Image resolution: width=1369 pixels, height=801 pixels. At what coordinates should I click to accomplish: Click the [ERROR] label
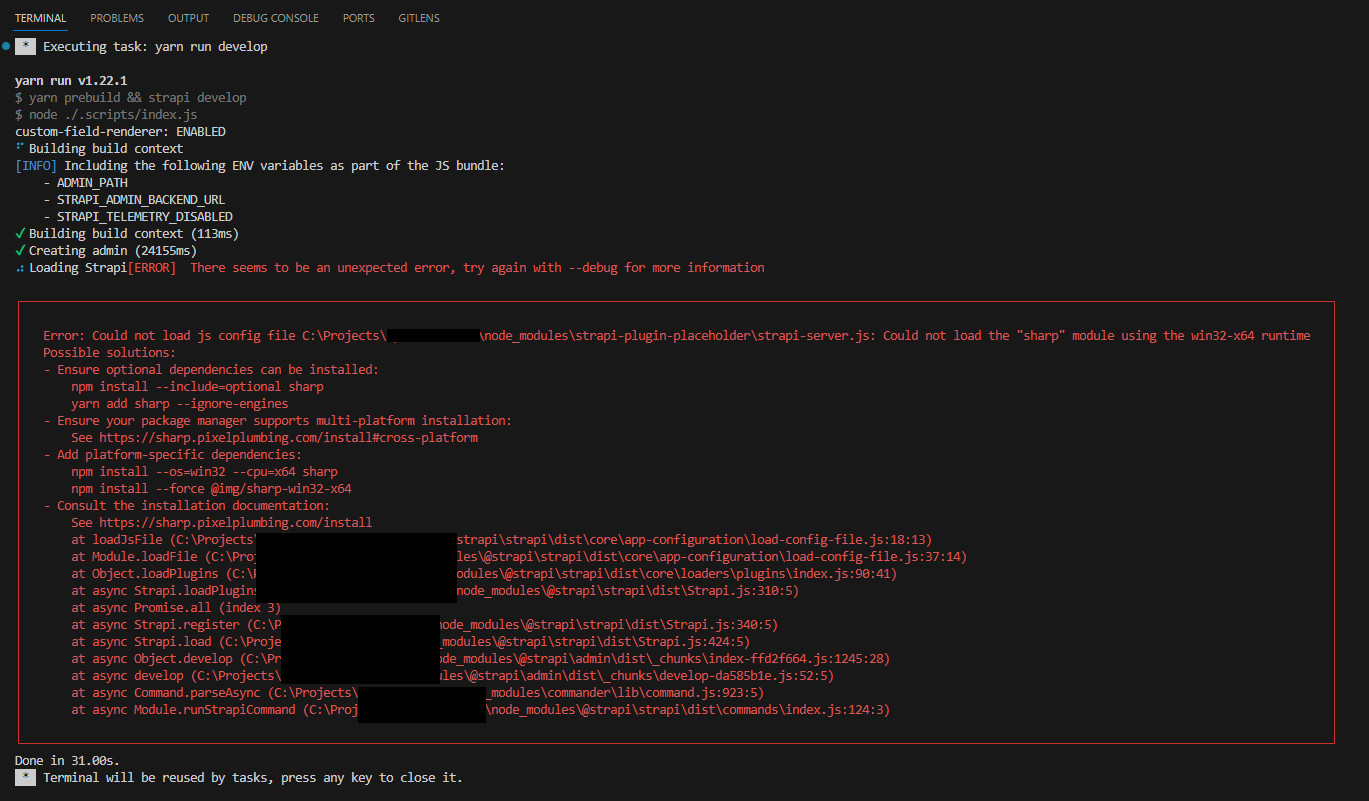[152, 267]
